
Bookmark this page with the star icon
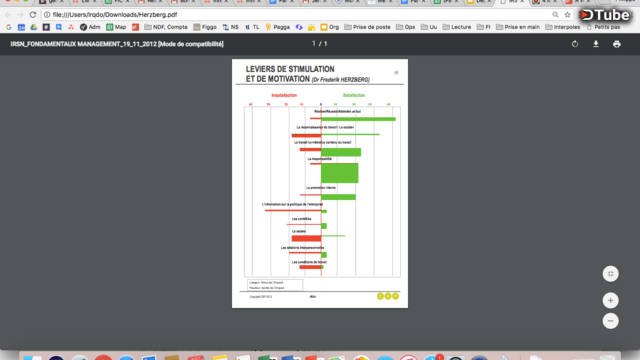[567, 15]
